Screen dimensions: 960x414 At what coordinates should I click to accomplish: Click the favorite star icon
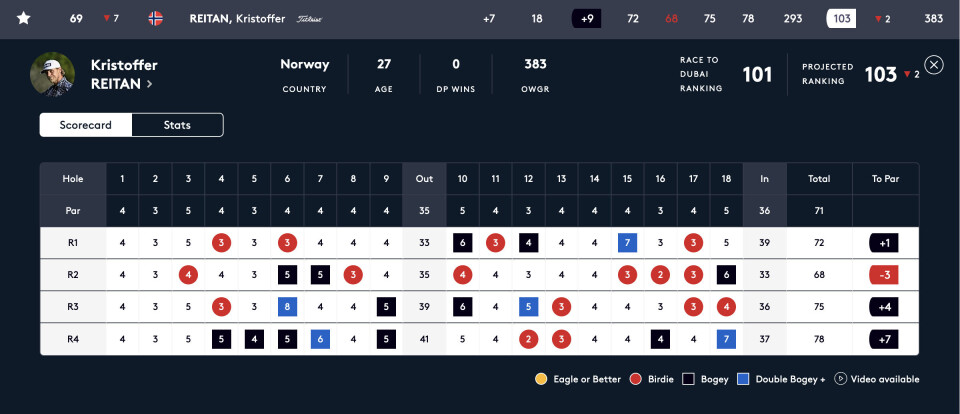tap(23, 18)
